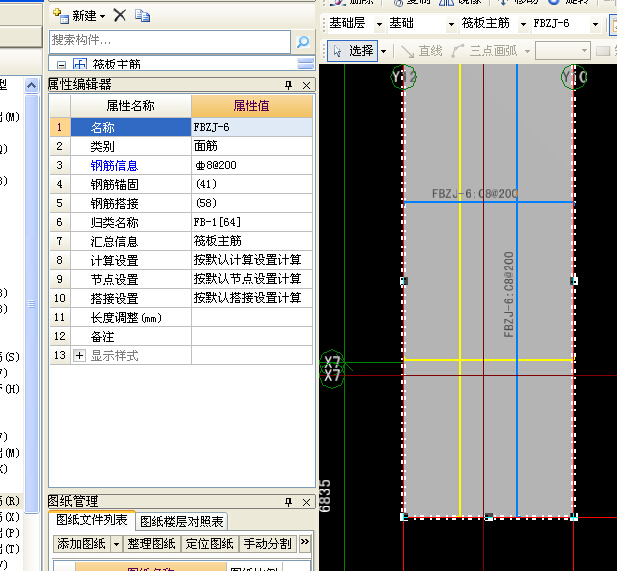Click the 面筋 category value cell
Screen dimensions: 617x571
pyautogui.click(x=252, y=146)
